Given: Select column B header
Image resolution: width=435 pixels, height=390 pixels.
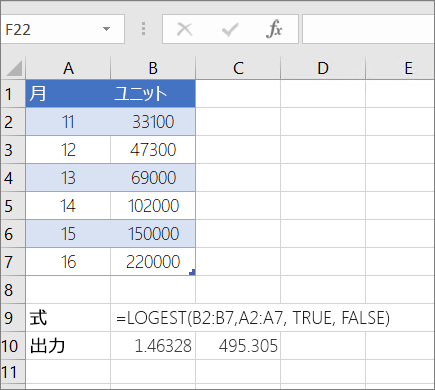Looking at the screenshot, I should pos(153,68).
